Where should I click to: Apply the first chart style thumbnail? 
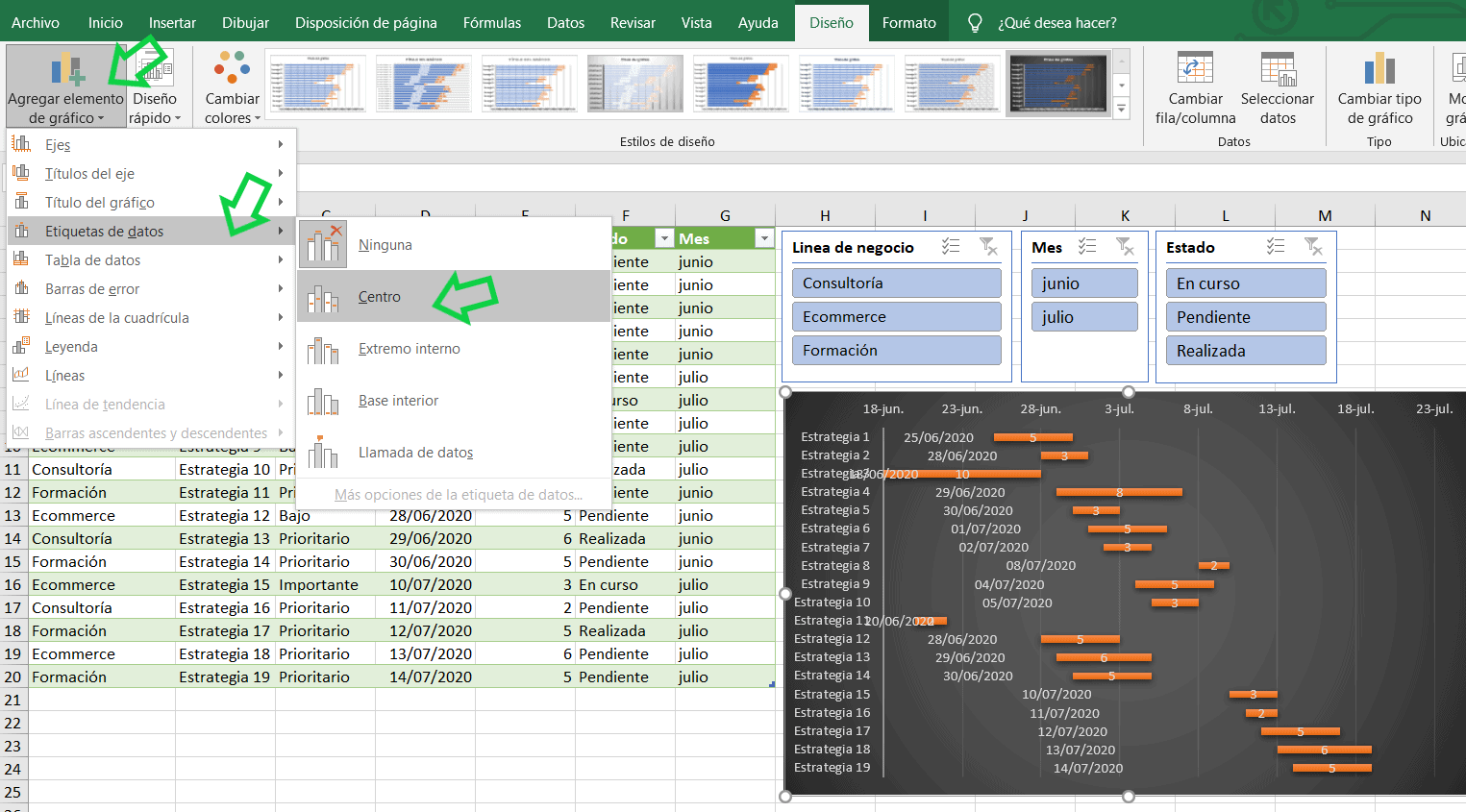317,84
